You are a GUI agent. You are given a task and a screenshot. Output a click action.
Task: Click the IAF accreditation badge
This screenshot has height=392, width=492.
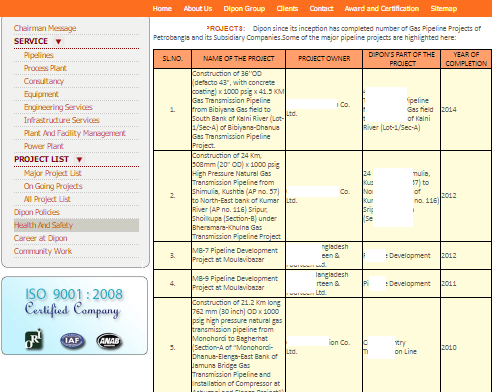click(x=72, y=341)
